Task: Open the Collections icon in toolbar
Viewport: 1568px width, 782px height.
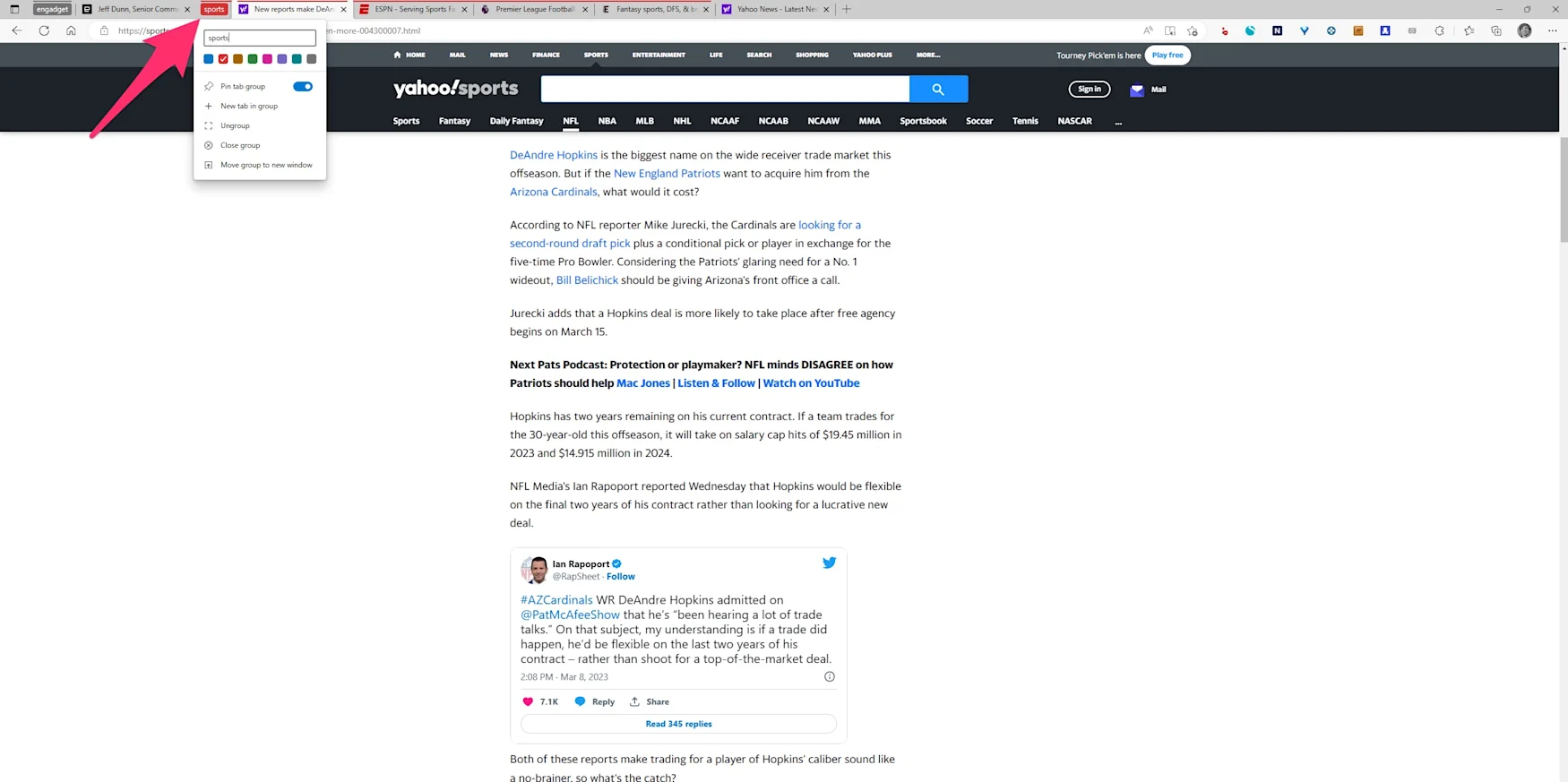Action: [1496, 30]
